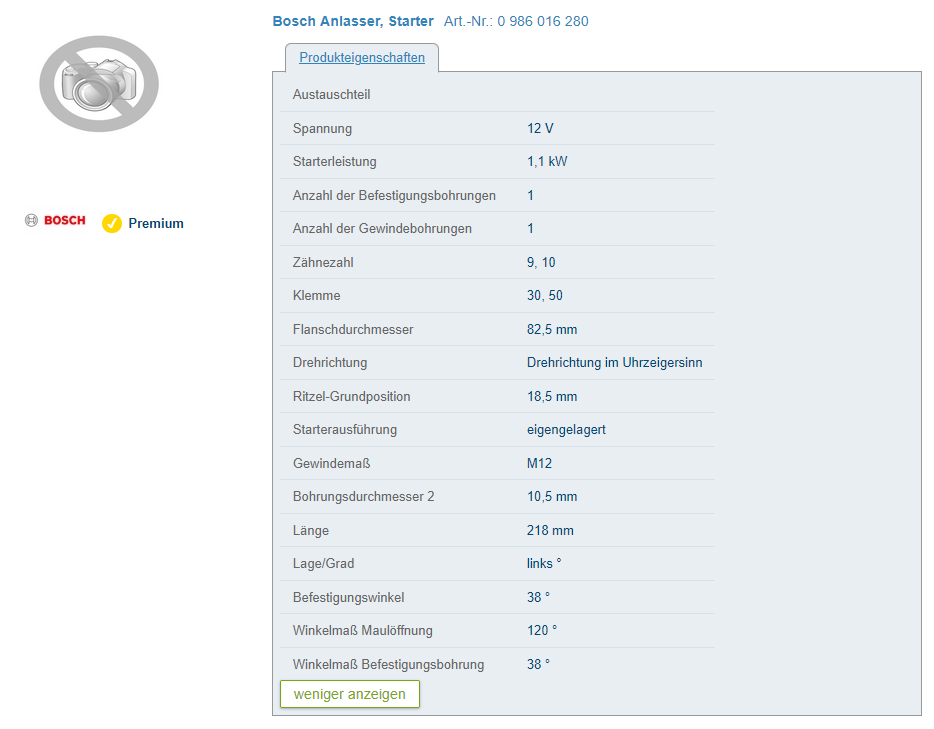Screen dimensions: 934x729
Task: Select the article number 0 986 016 280
Action: click(x=543, y=21)
